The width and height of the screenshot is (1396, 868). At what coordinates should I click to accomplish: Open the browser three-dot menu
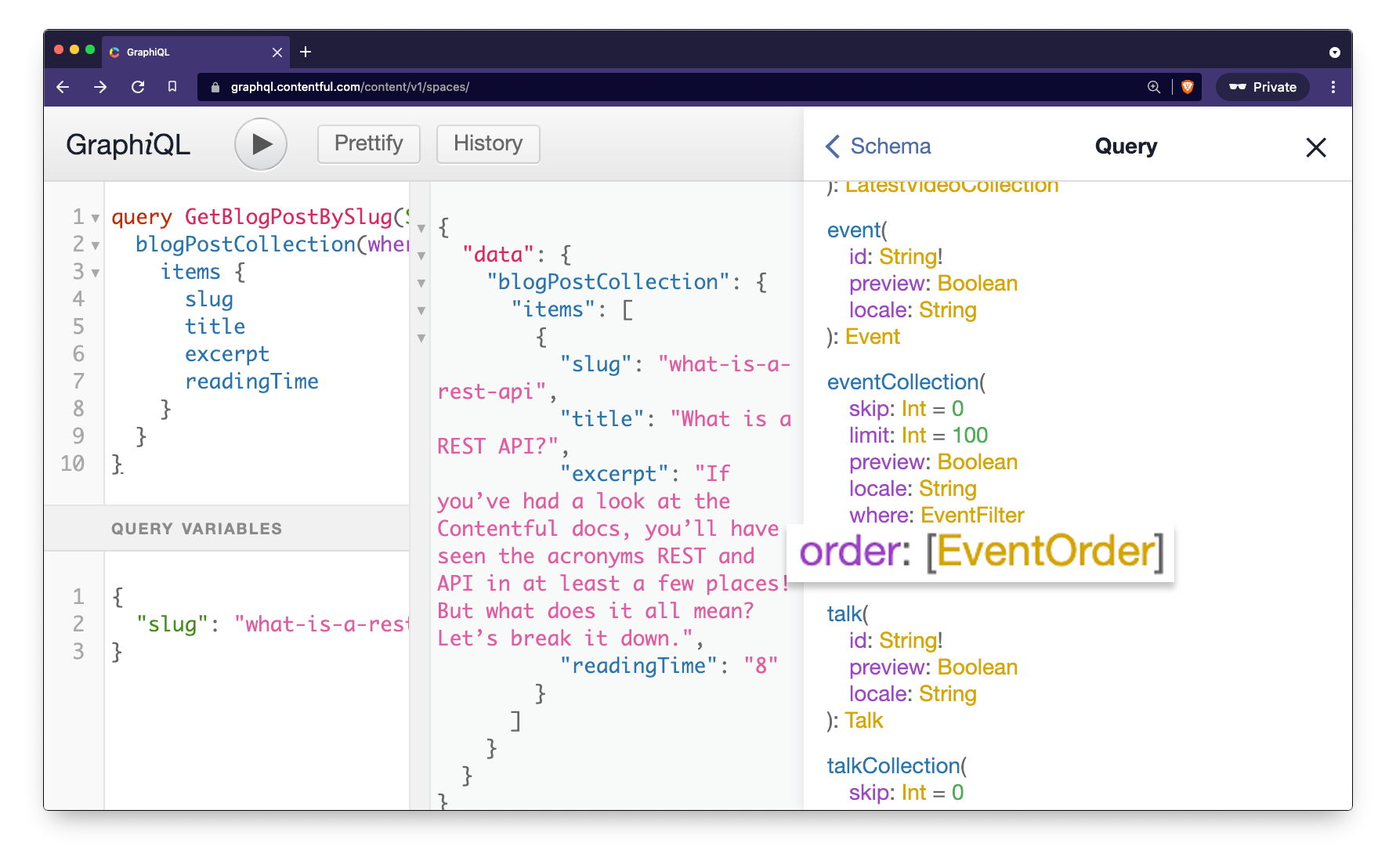(1333, 87)
